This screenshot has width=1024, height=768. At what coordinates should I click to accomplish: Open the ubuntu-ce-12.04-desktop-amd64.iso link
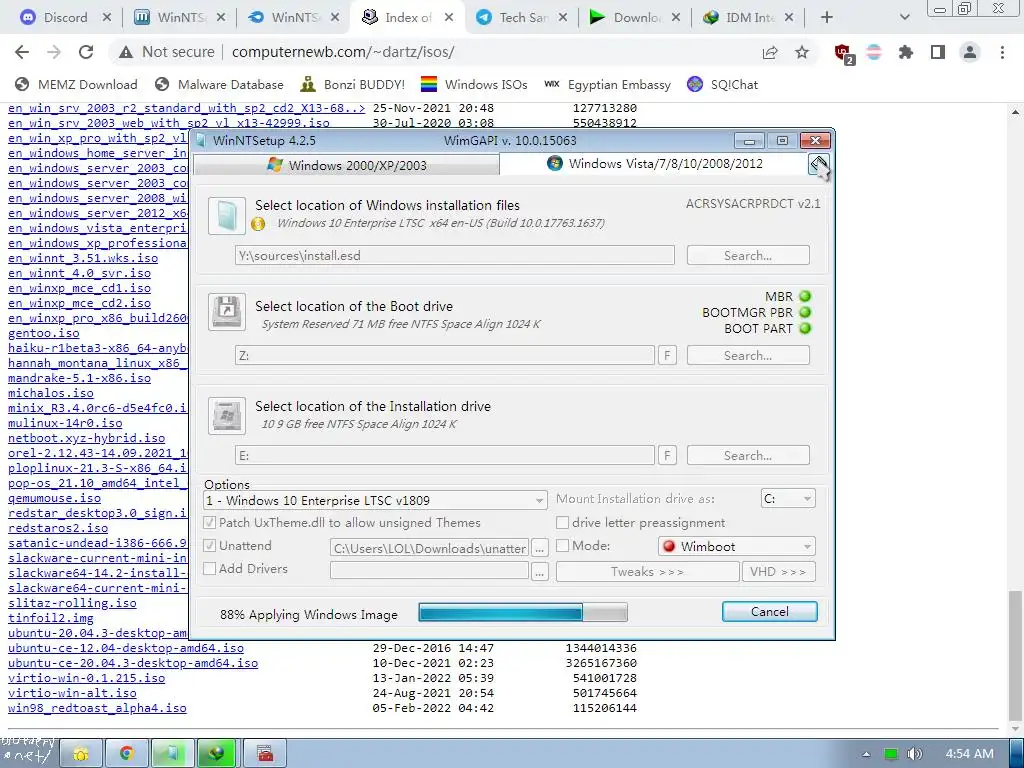(126, 648)
